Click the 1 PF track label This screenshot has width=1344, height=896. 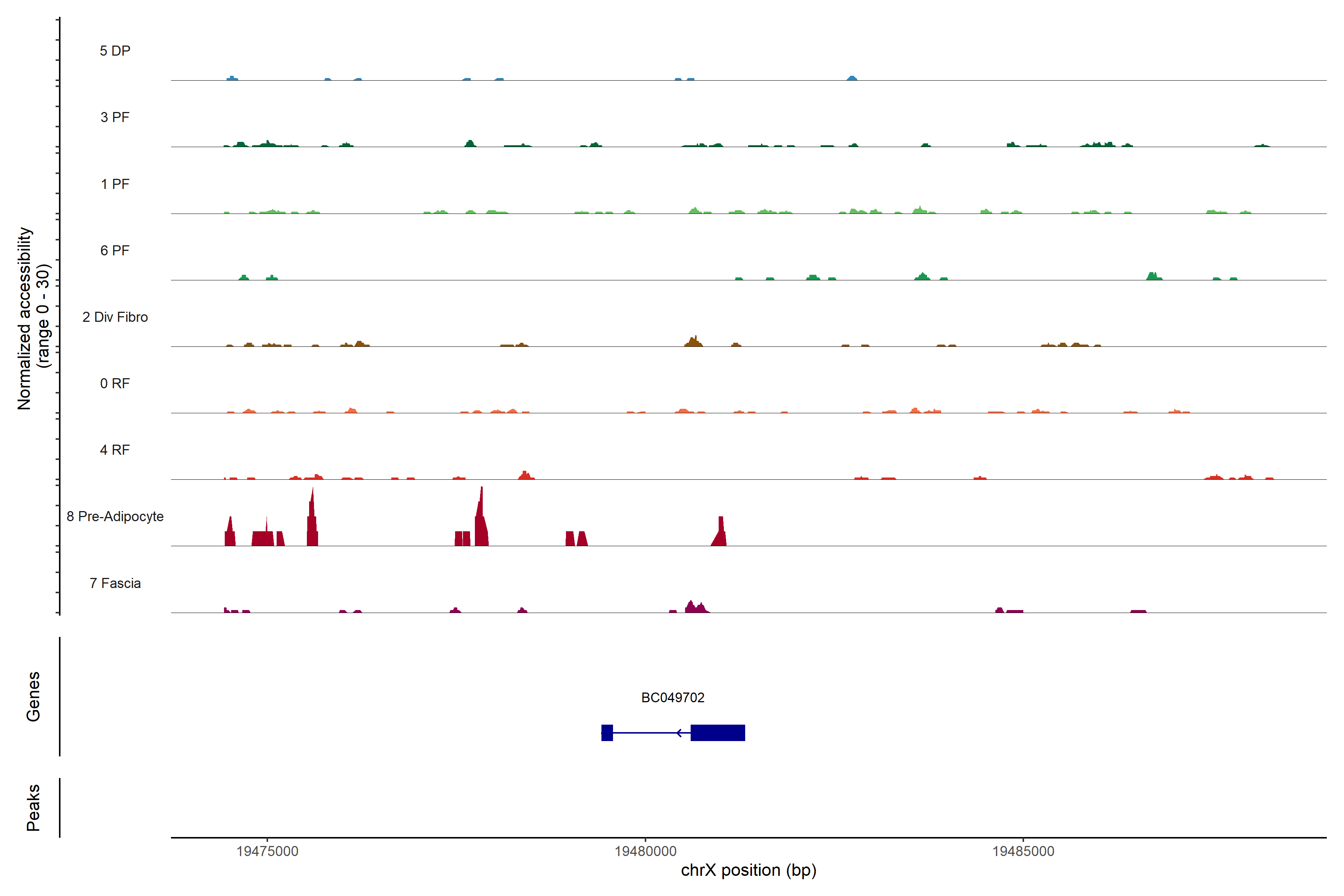click(115, 184)
